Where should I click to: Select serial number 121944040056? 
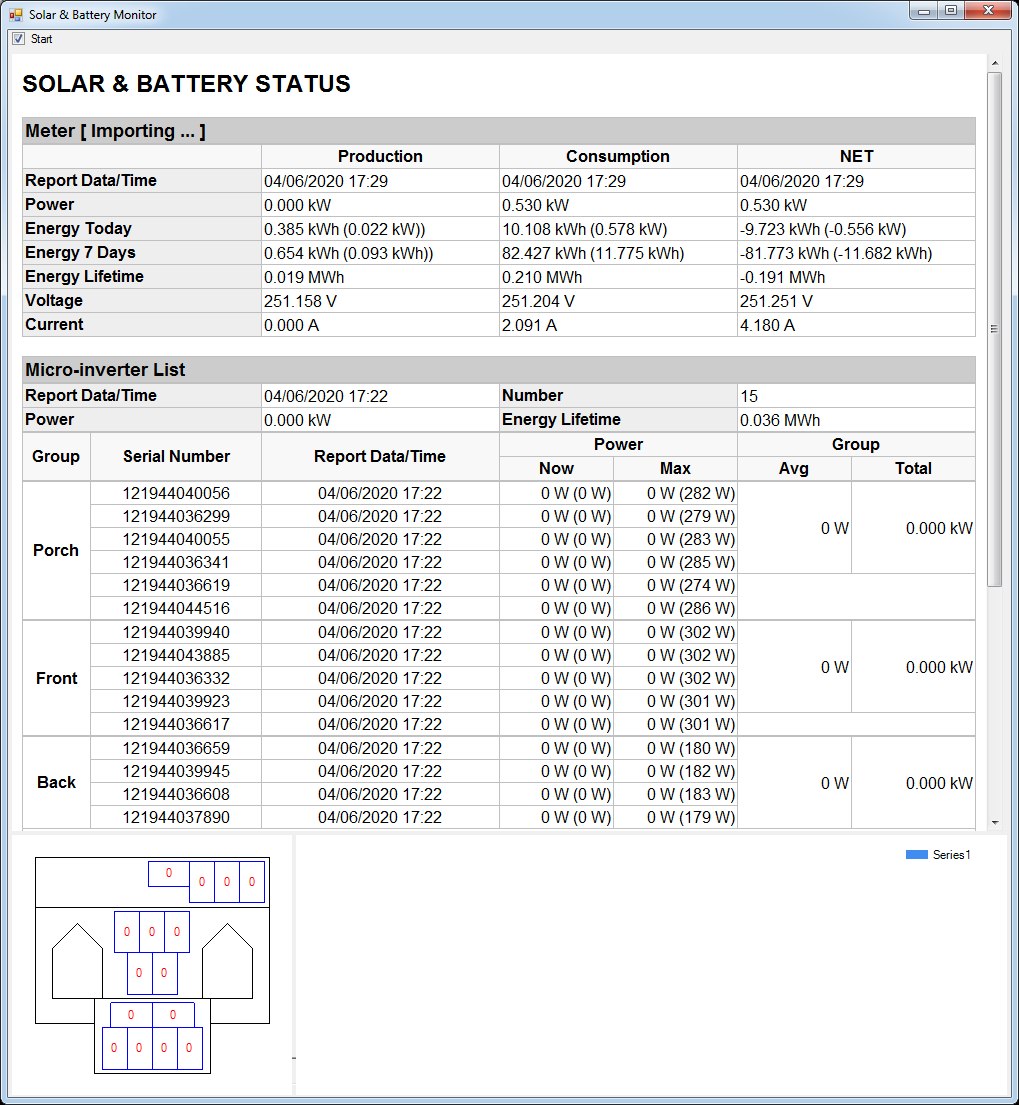click(x=176, y=493)
